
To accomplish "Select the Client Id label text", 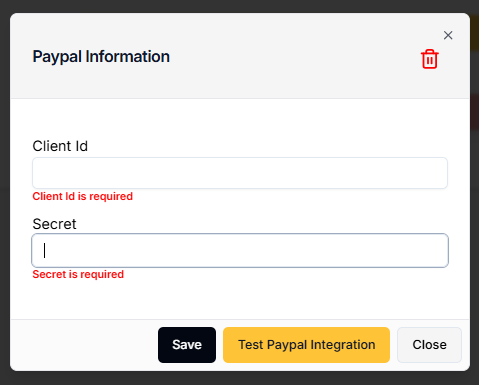I will click(x=60, y=146).
